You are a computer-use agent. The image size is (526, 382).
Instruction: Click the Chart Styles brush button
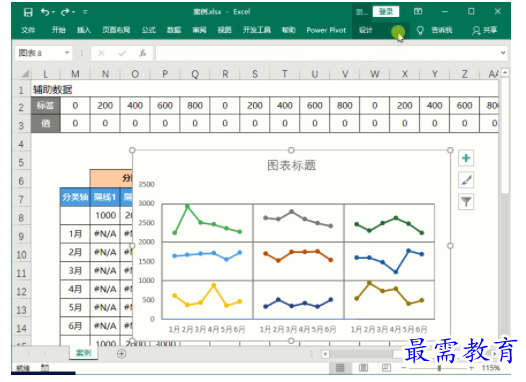[466, 180]
